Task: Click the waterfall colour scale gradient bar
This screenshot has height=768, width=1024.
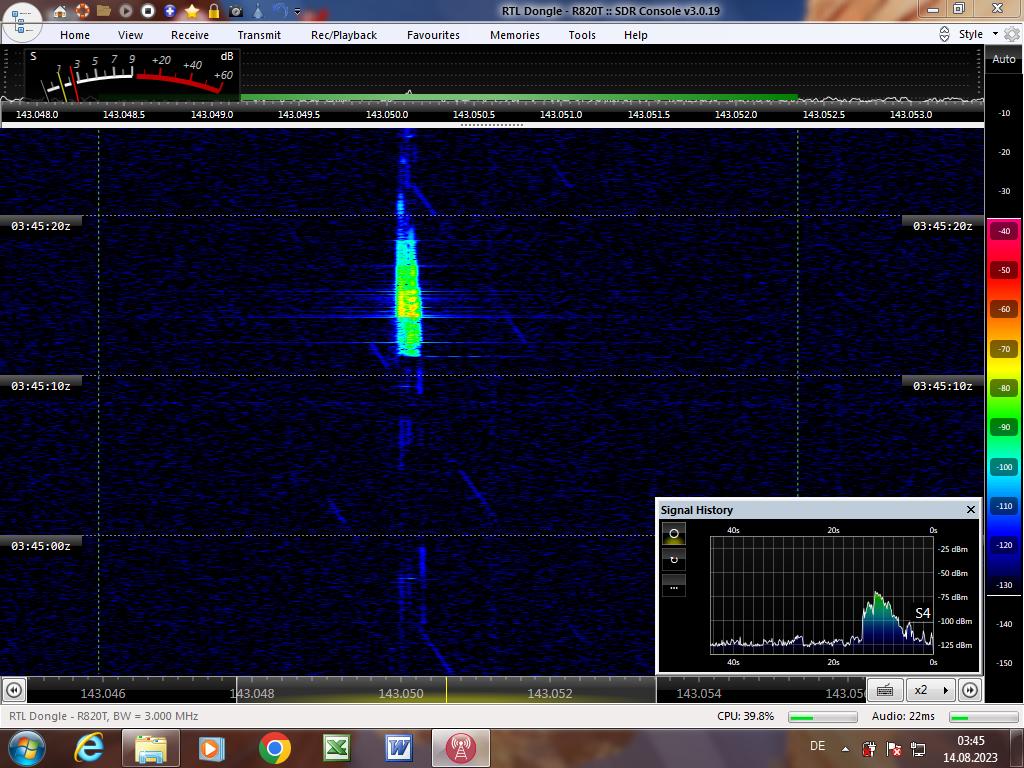Action: (1004, 405)
